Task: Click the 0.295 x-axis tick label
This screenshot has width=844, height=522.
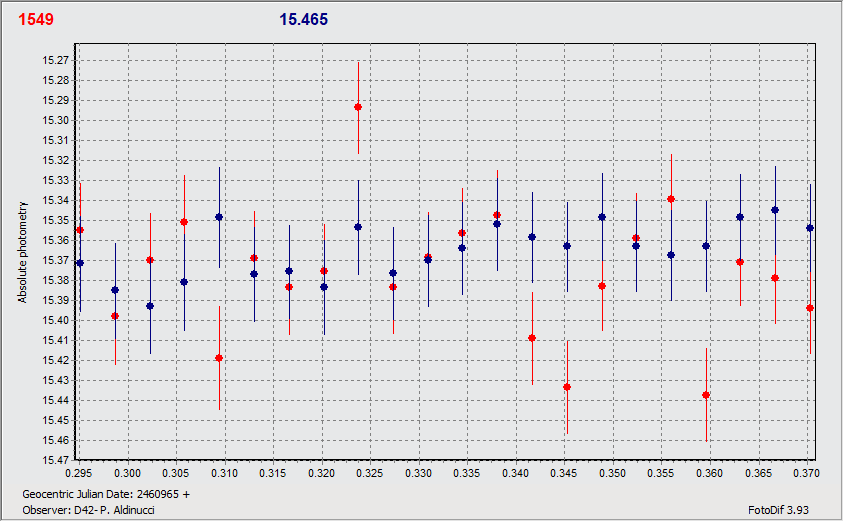Action: tap(78, 471)
